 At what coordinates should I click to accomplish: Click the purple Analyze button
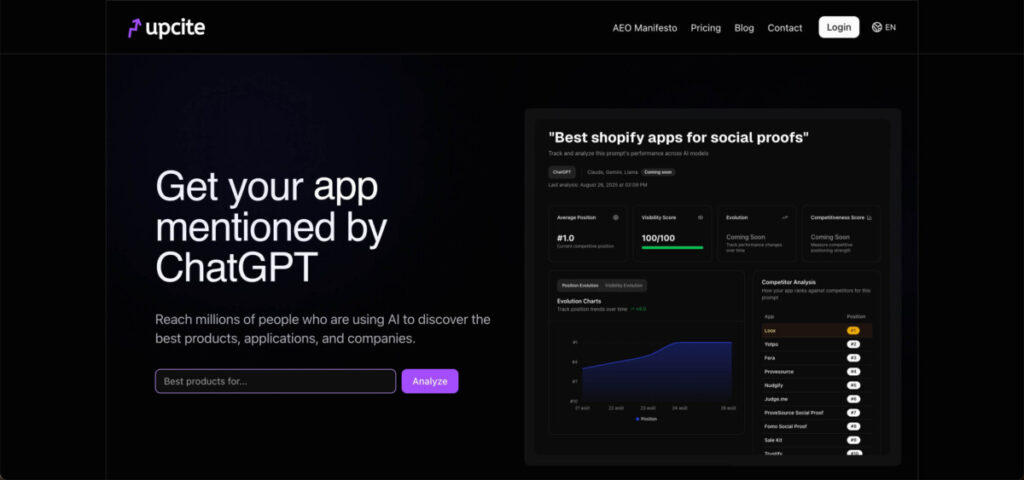click(430, 381)
